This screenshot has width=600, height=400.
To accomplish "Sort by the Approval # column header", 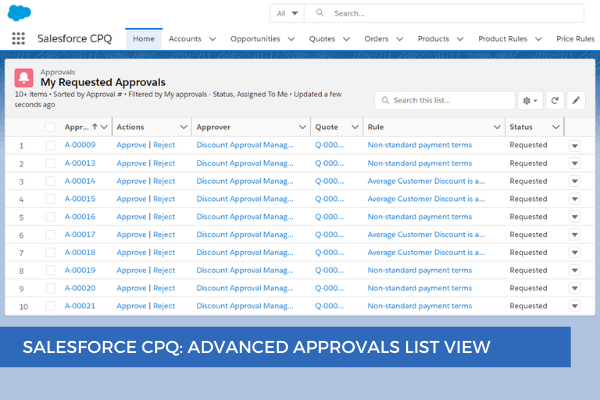I will tap(77, 127).
